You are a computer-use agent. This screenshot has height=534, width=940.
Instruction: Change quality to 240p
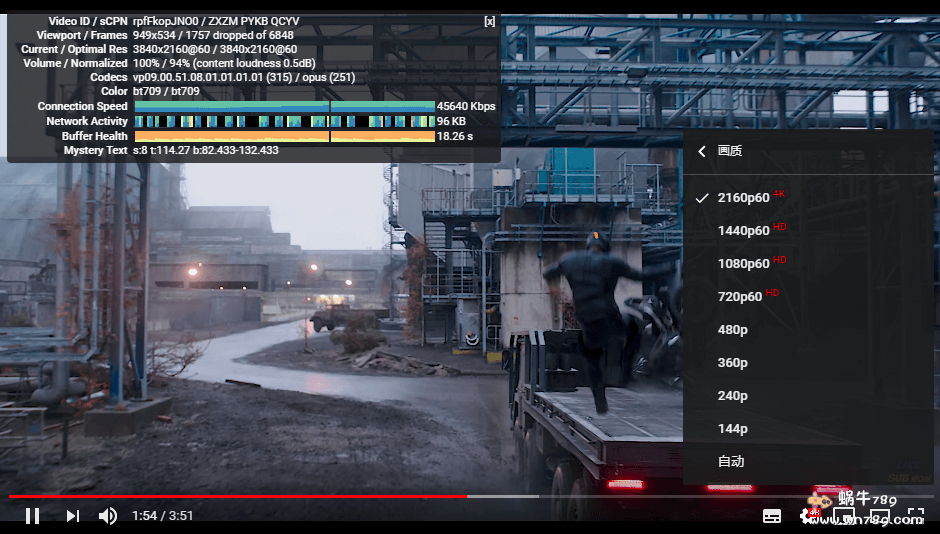(733, 396)
